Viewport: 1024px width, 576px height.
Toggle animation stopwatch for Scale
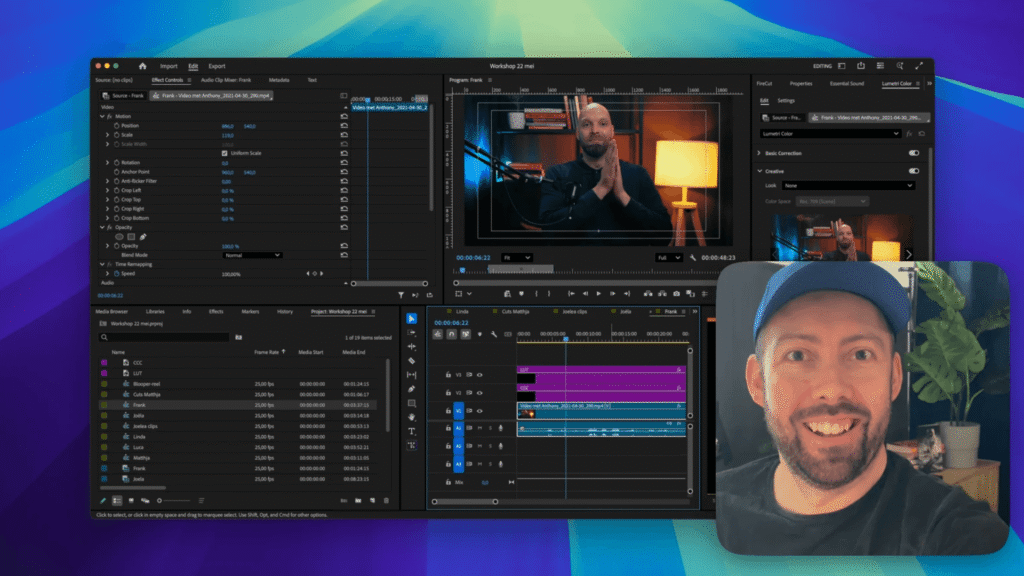pos(117,135)
